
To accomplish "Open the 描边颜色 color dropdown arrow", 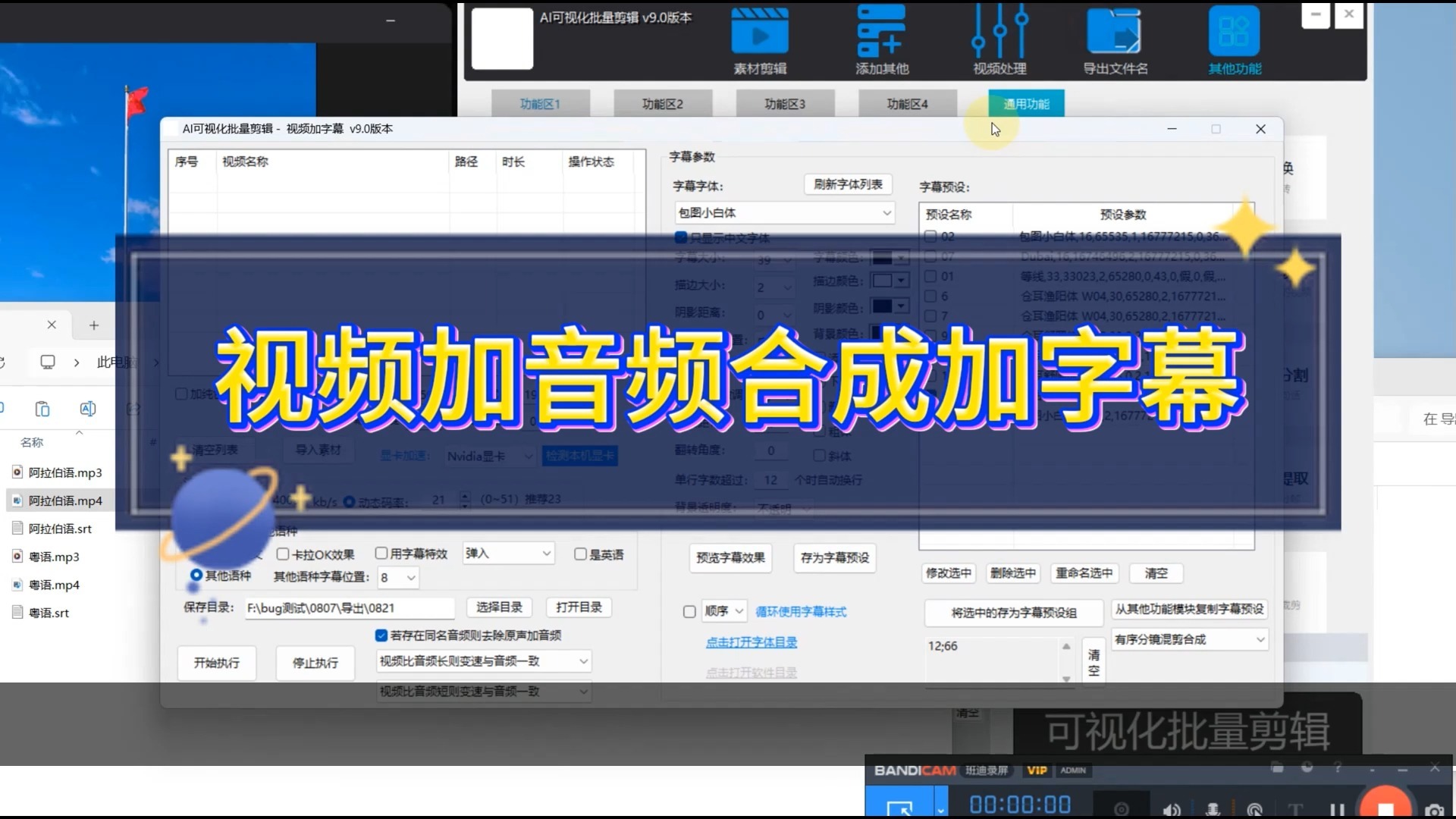I will coord(901,281).
